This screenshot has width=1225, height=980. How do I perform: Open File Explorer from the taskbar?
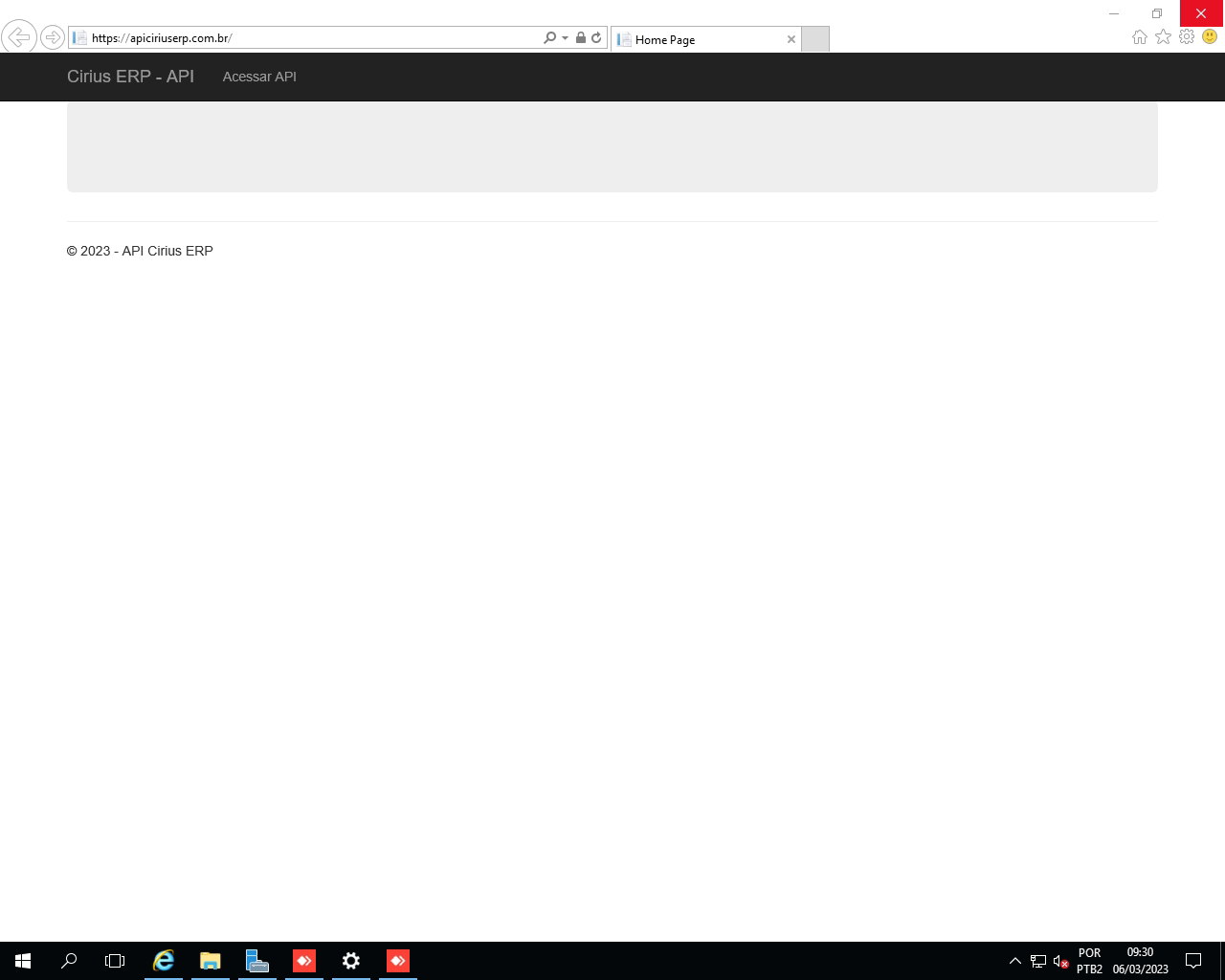pyautogui.click(x=210, y=961)
